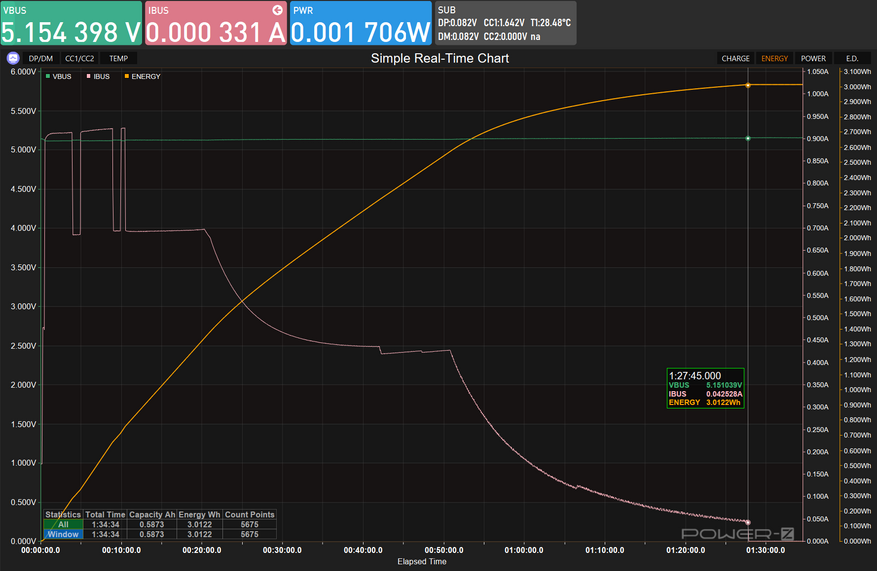Select the All statistics row
Screen dimensions: 877x571
pos(63,524)
